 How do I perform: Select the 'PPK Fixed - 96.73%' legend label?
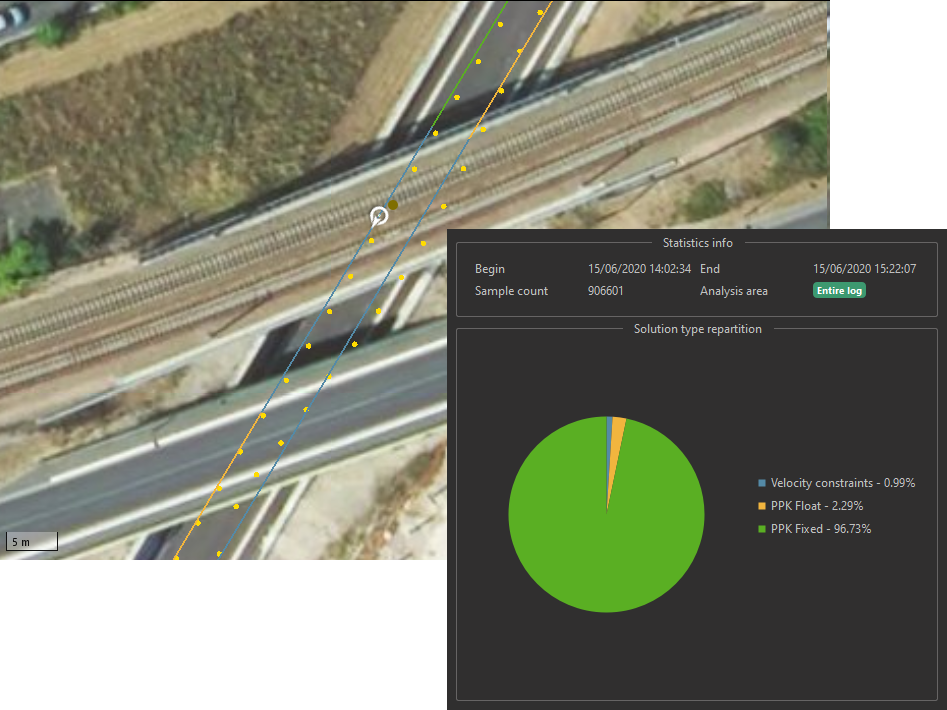pyautogui.click(x=820, y=529)
